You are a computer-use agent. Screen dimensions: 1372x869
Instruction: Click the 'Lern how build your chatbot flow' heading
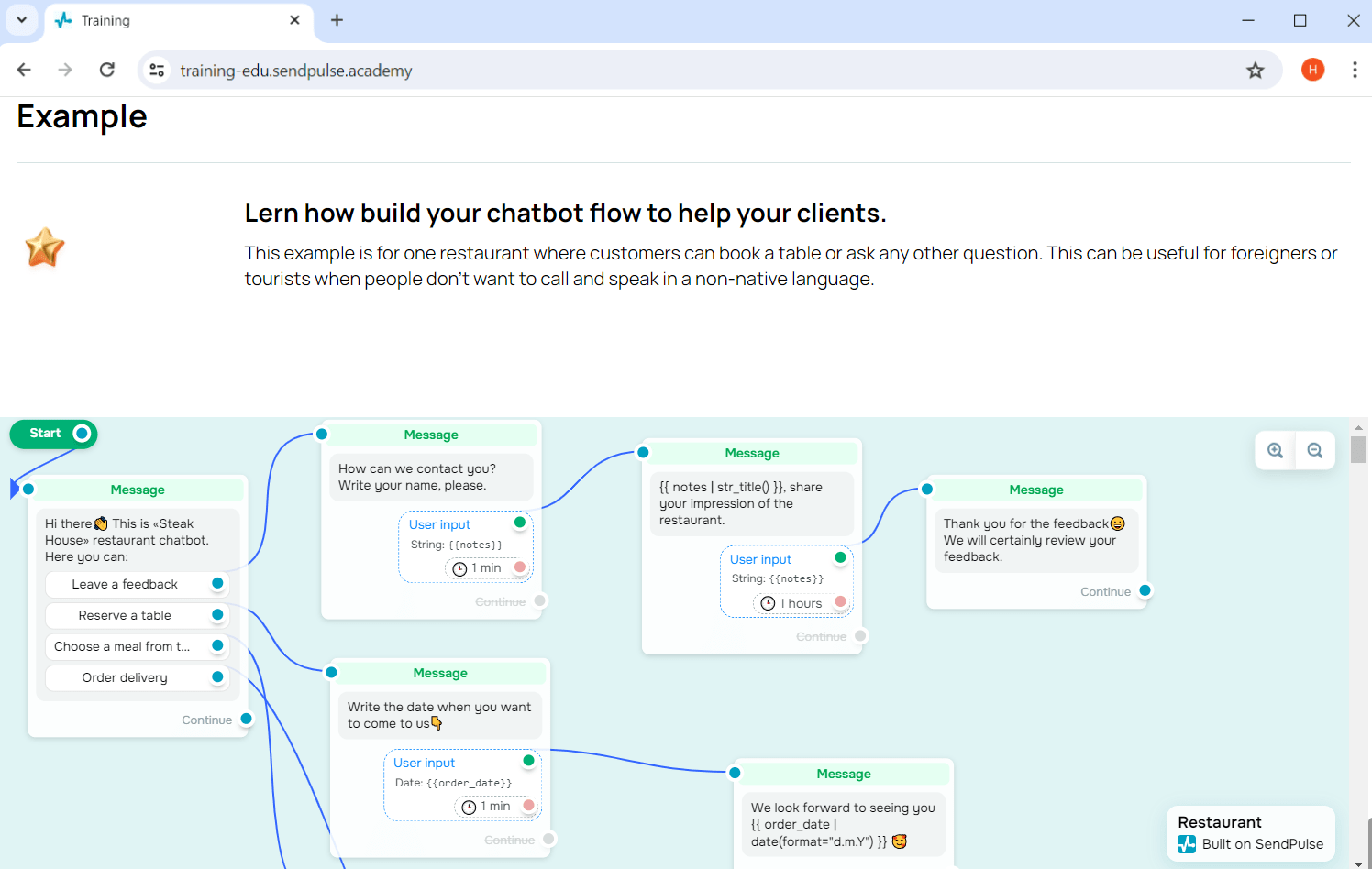[x=565, y=213]
